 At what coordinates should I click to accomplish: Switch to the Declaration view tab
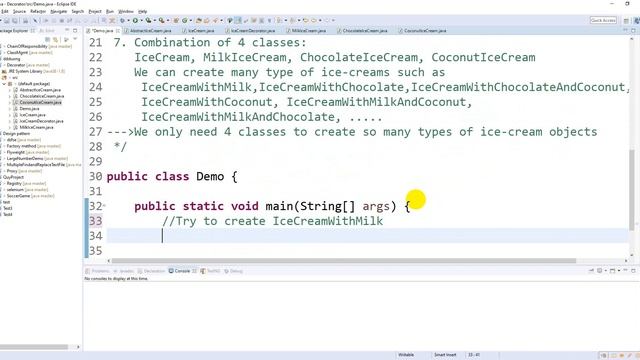(151, 271)
